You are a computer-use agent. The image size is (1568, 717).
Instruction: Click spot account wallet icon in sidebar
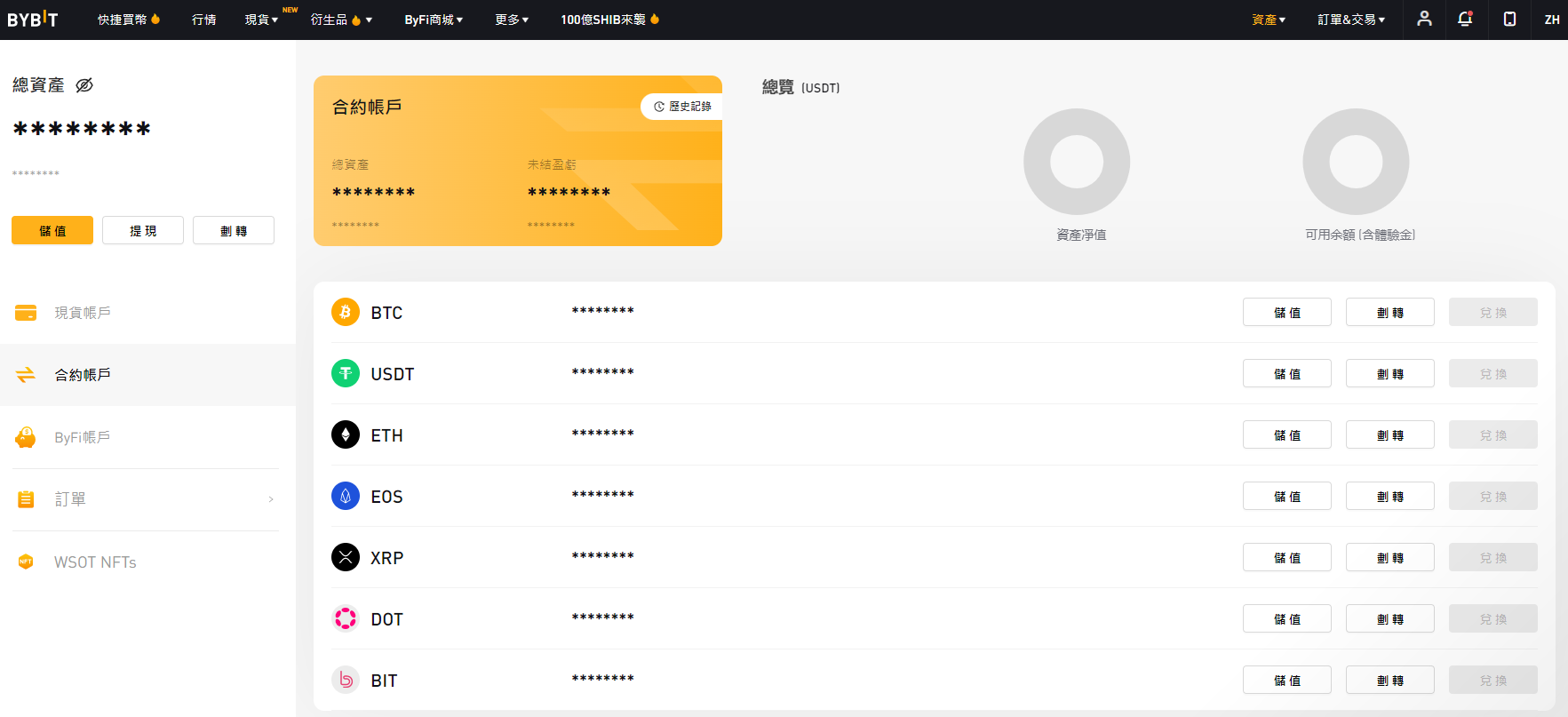tap(26, 313)
